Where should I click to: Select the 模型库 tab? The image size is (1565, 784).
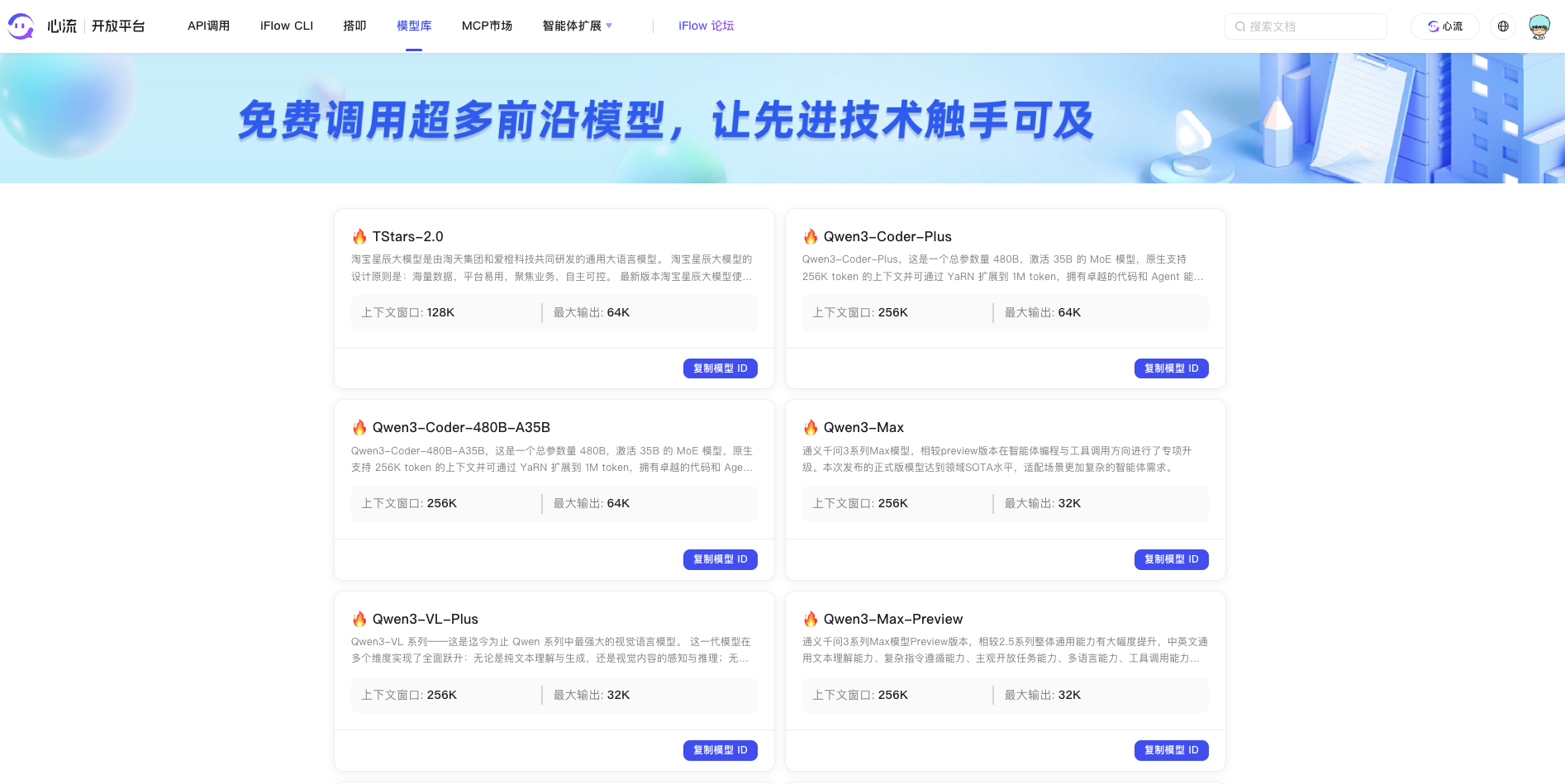pyautogui.click(x=414, y=26)
